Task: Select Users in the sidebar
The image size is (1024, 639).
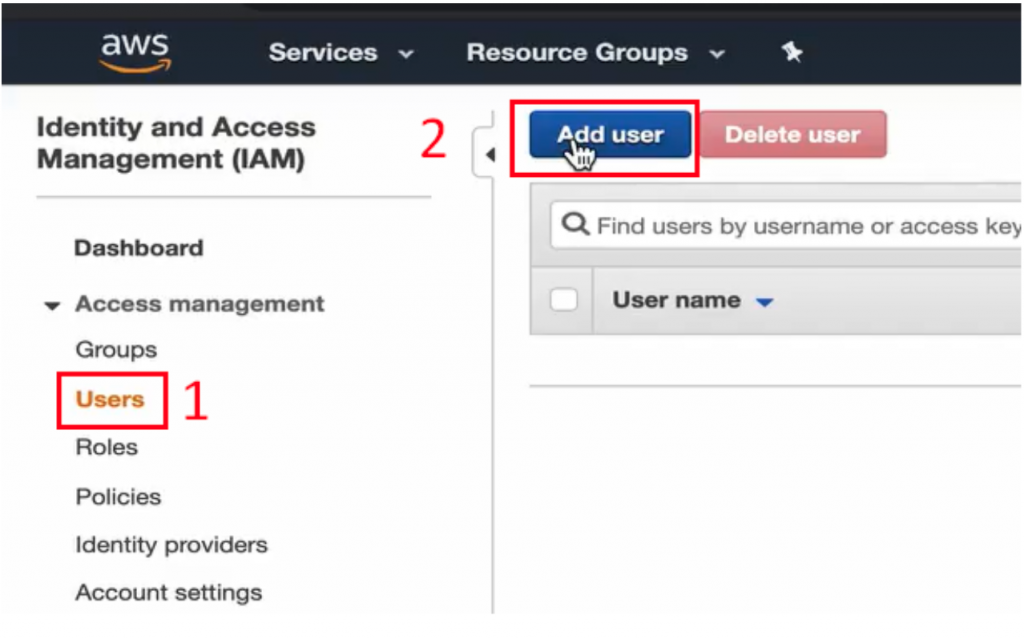Action: [110, 399]
